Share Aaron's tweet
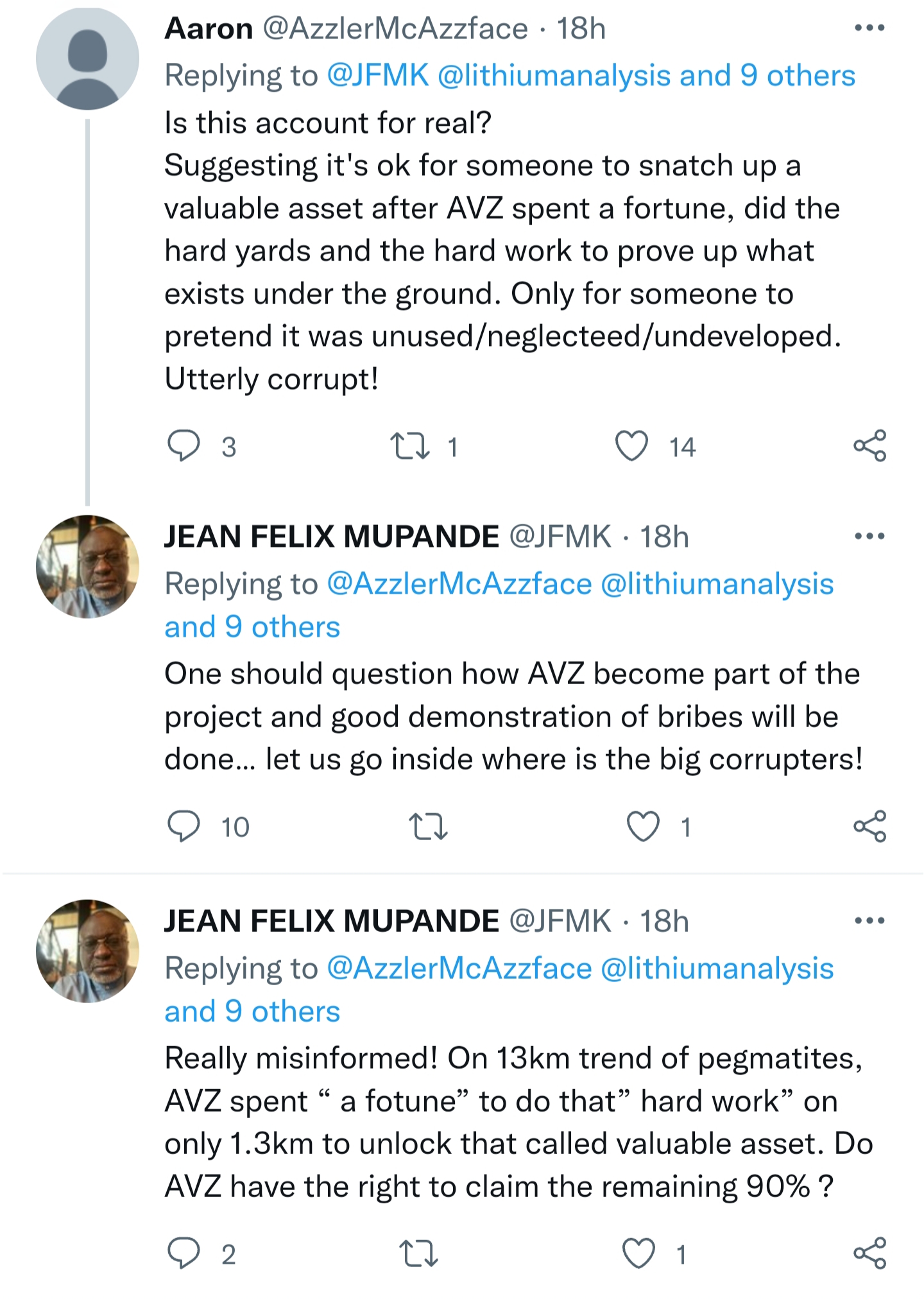924x1299 pixels. click(869, 446)
